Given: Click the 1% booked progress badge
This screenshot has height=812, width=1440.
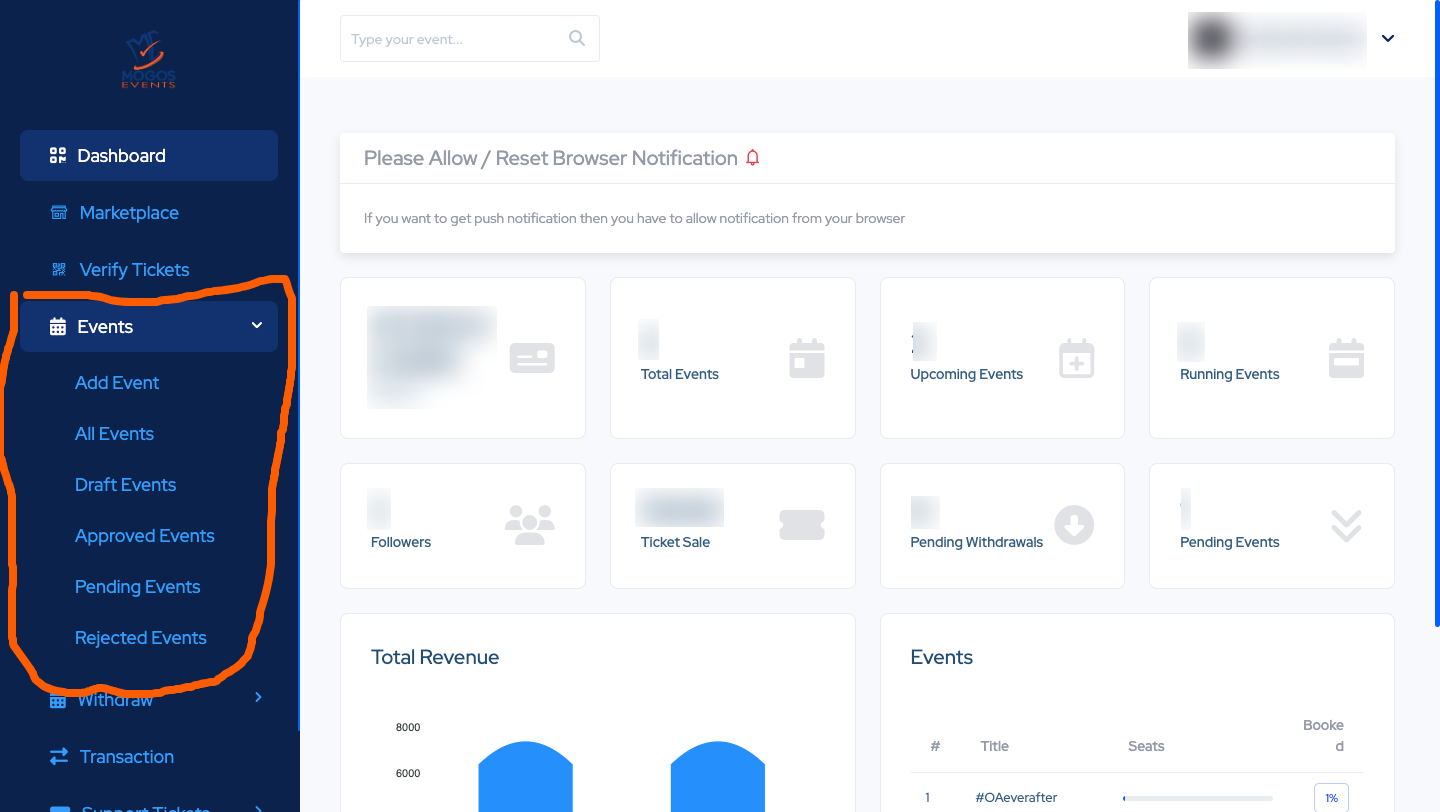Looking at the screenshot, I should (x=1331, y=797).
